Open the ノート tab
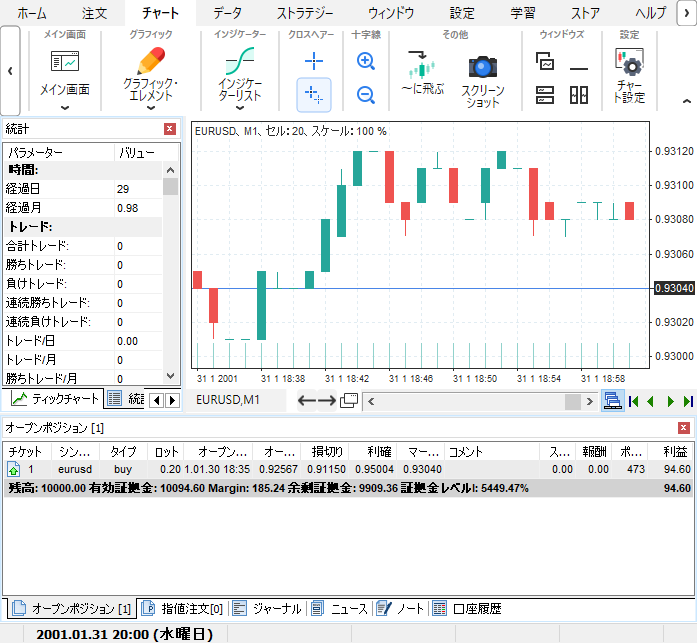 click(x=400, y=608)
